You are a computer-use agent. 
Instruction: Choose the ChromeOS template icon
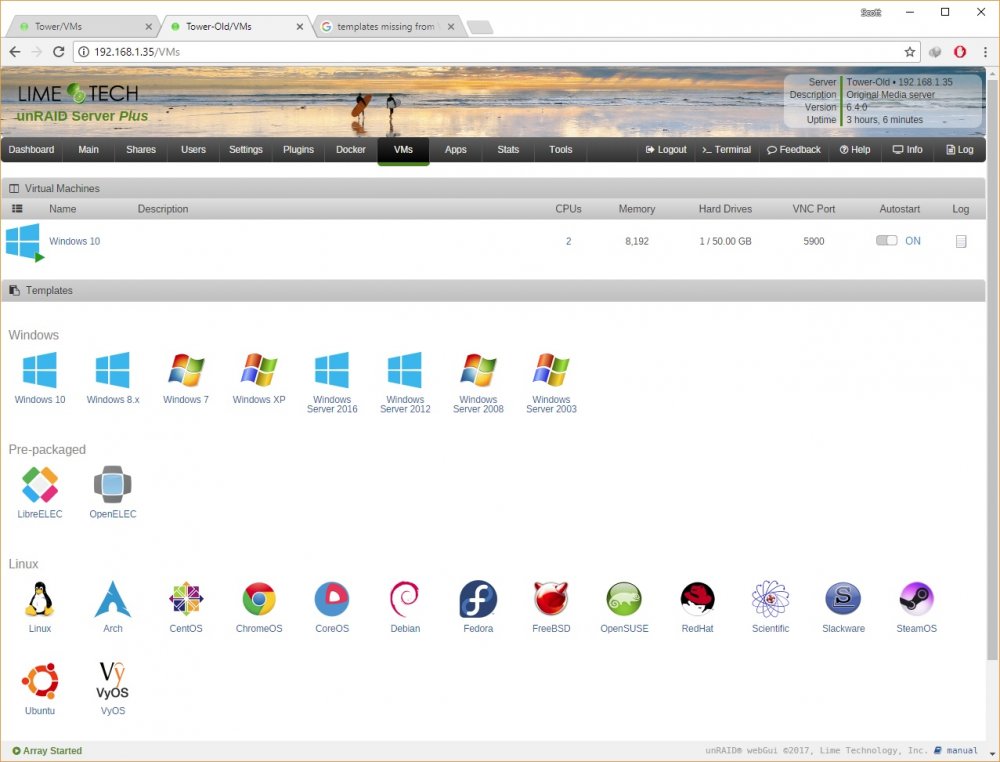(x=259, y=599)
